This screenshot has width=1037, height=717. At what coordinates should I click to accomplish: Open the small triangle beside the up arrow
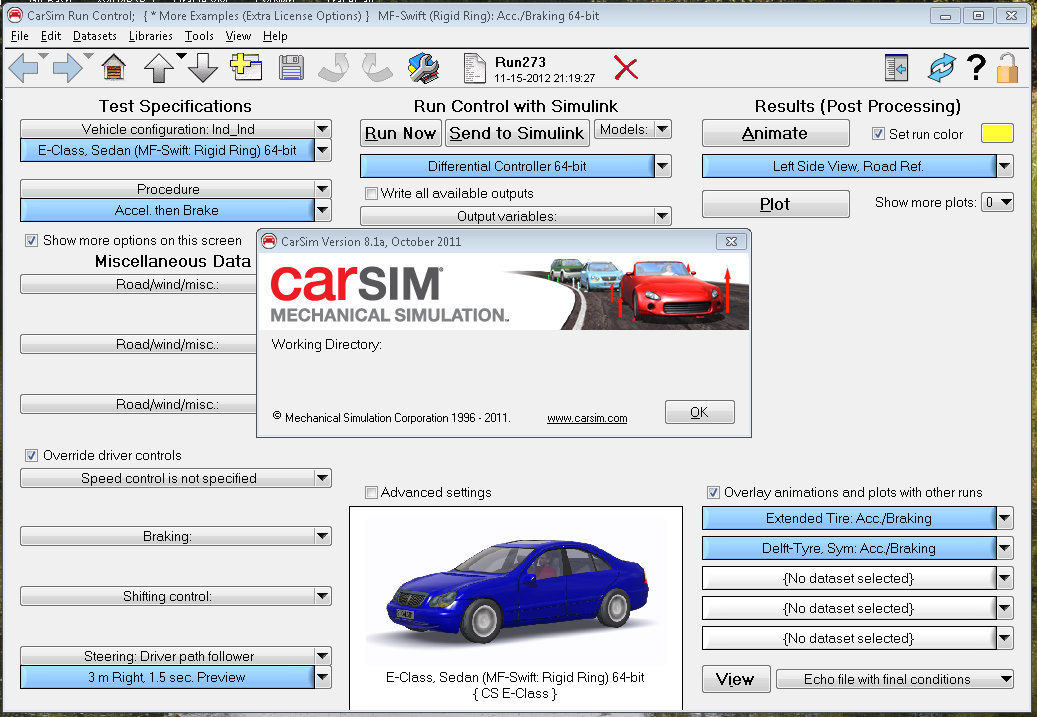point(181,56)
